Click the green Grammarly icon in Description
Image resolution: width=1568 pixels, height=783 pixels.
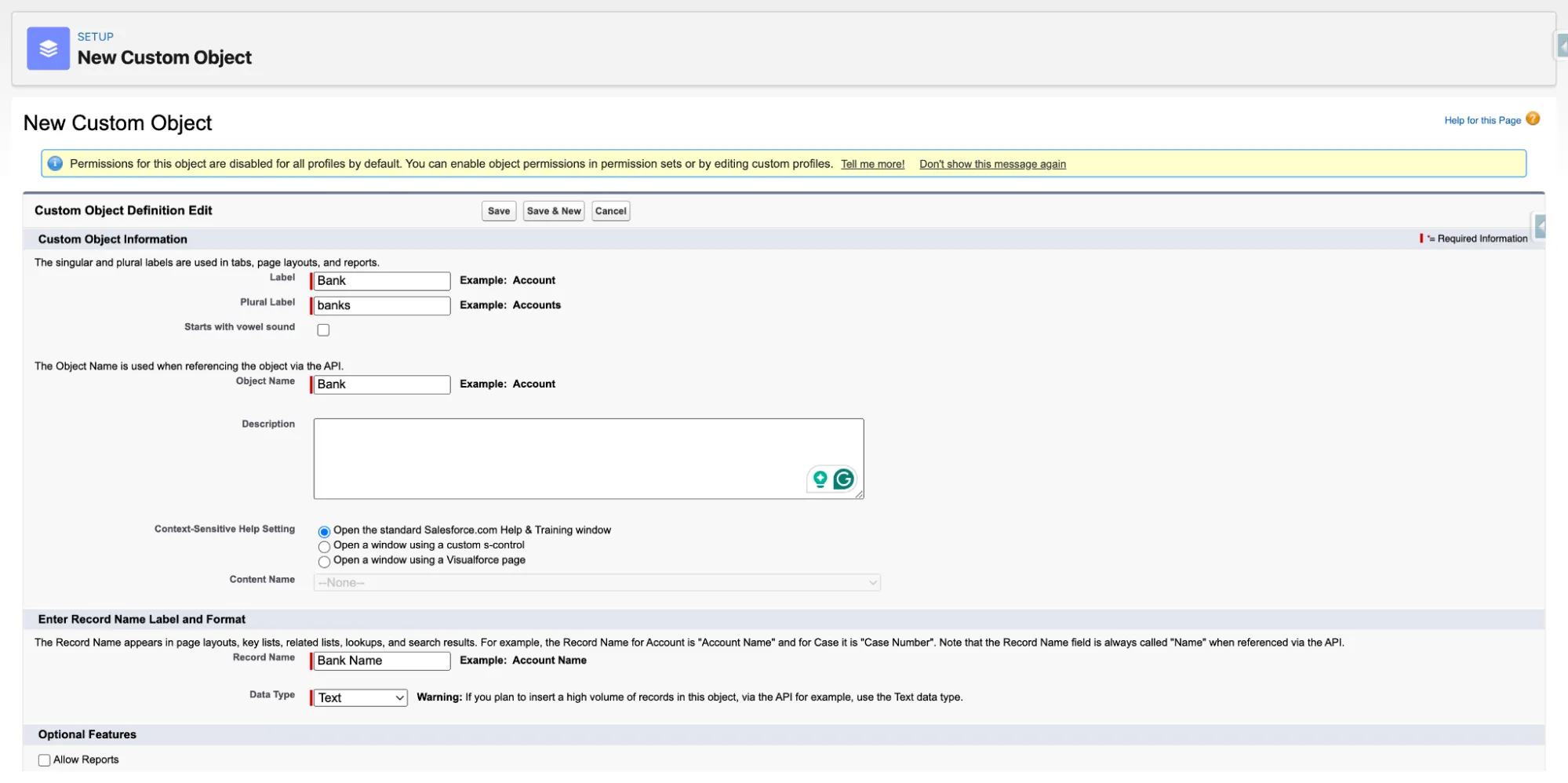(843, 479)
